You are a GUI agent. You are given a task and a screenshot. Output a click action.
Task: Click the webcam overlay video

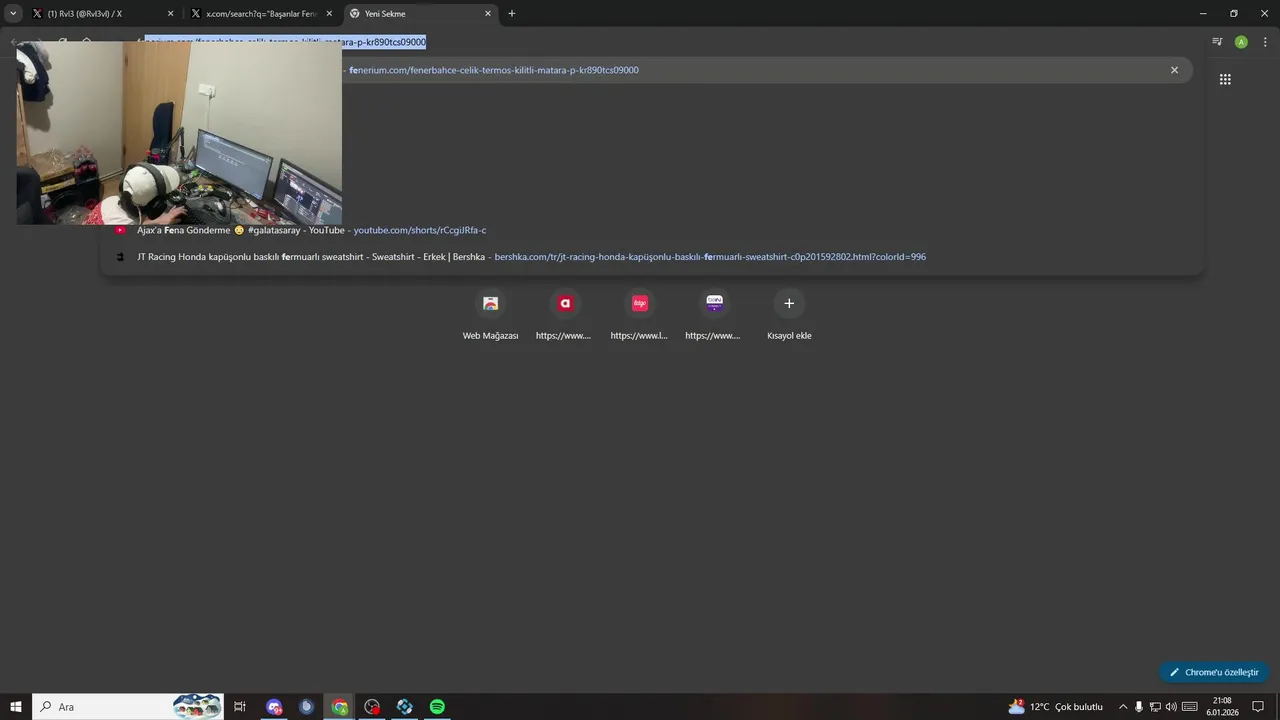[179, 133]
